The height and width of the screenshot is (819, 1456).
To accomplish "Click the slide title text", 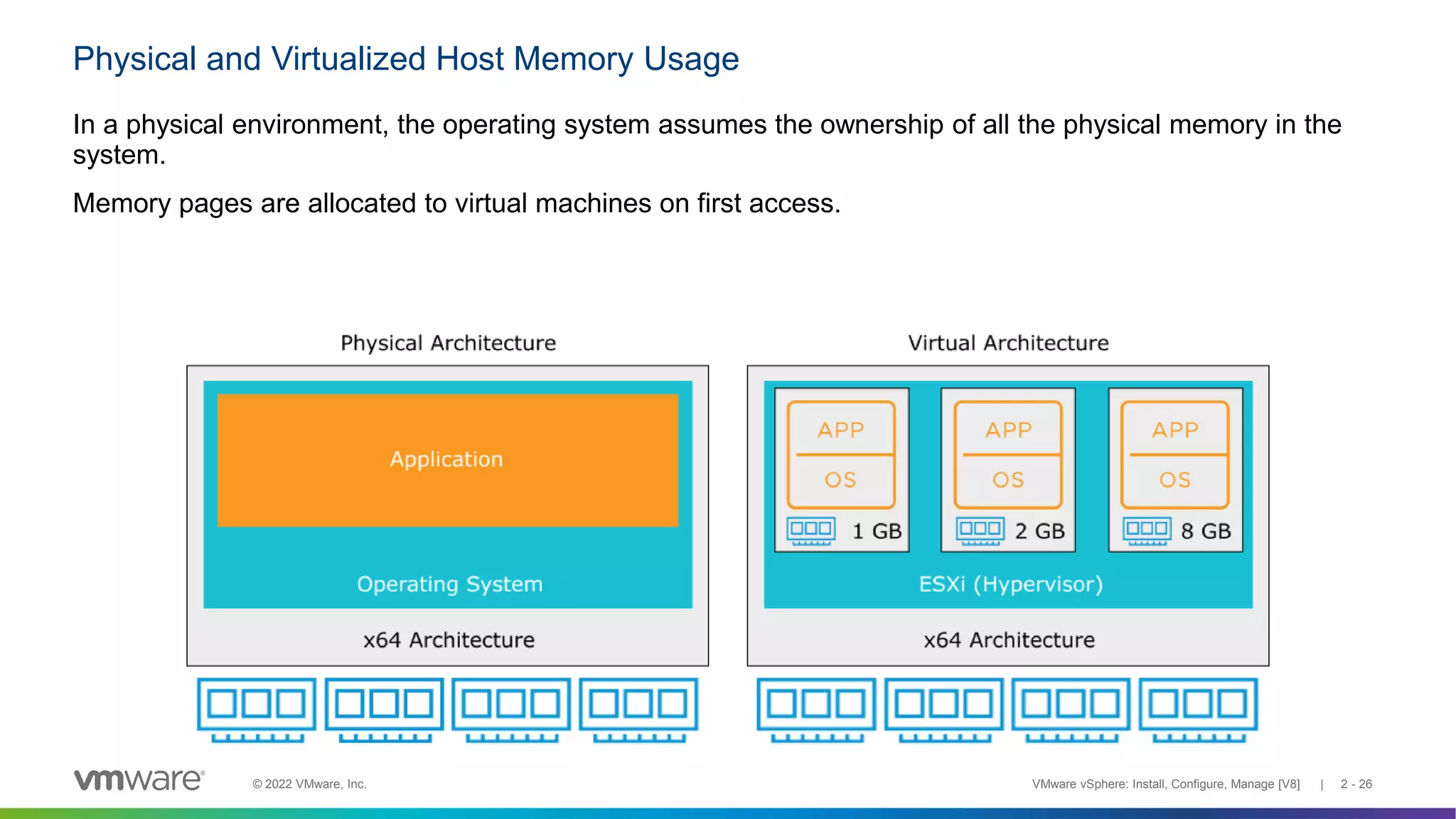I will pos(406,59).
